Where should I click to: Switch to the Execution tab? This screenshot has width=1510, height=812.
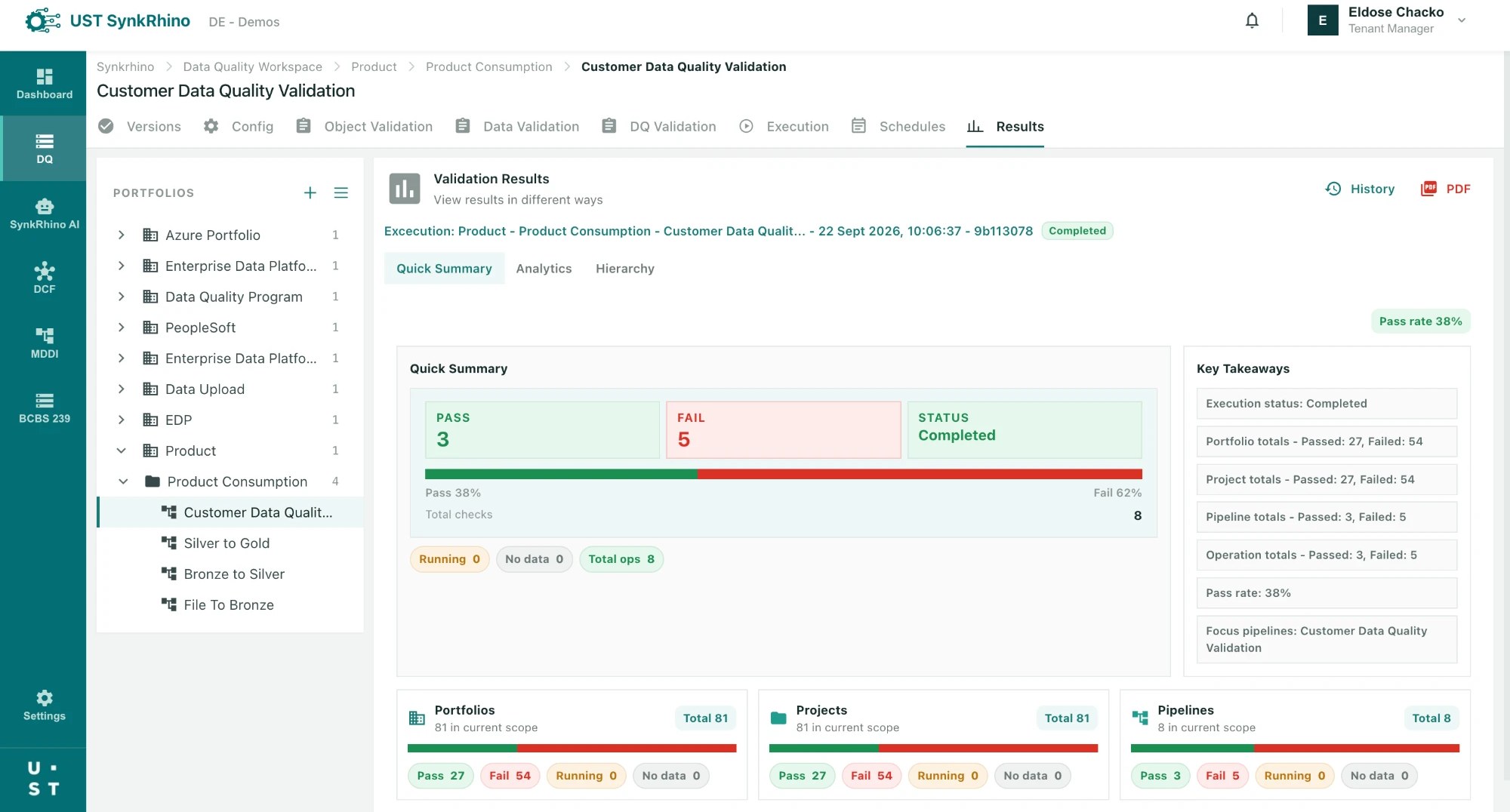[784, 126]
